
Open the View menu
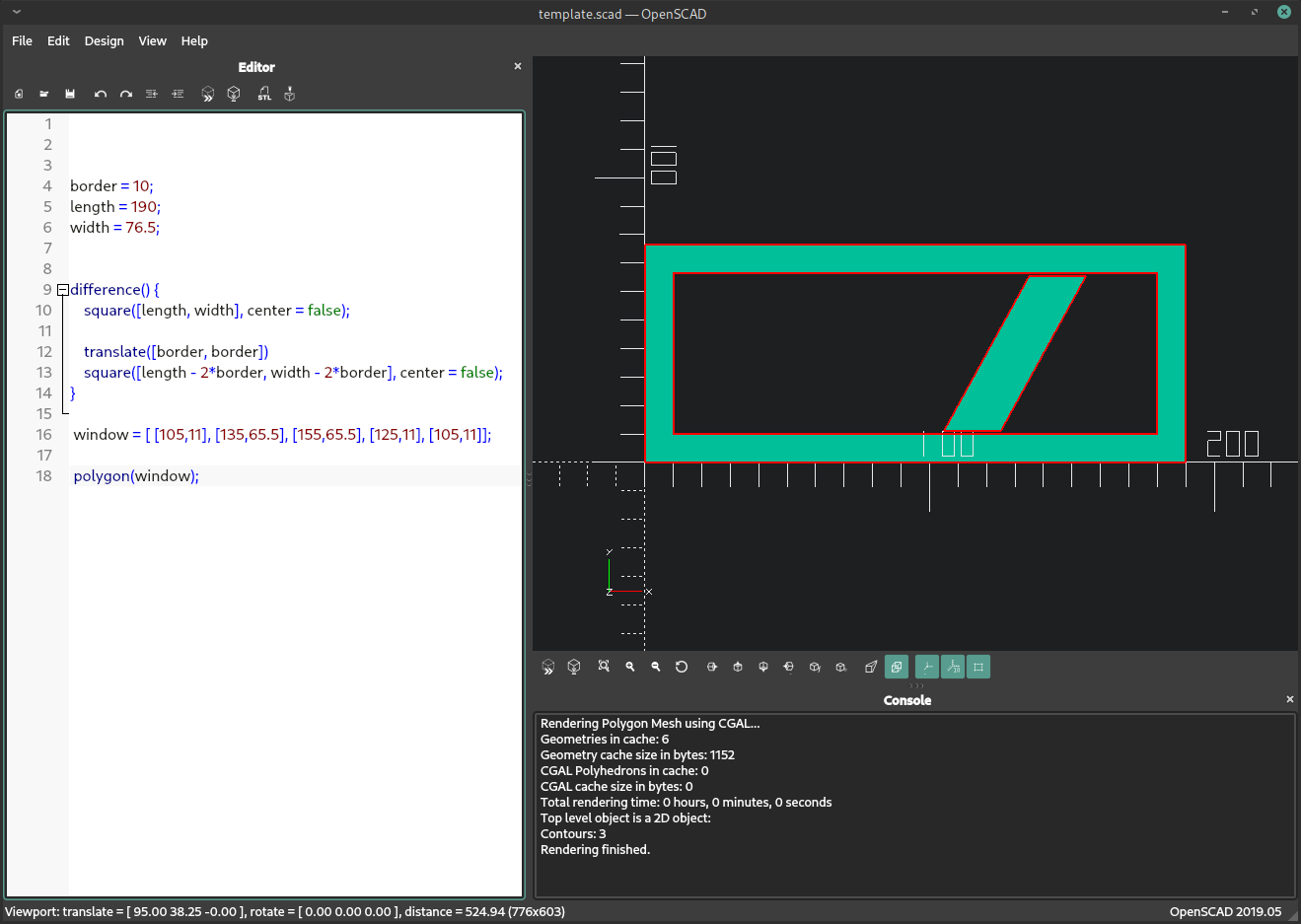point(152,40)
